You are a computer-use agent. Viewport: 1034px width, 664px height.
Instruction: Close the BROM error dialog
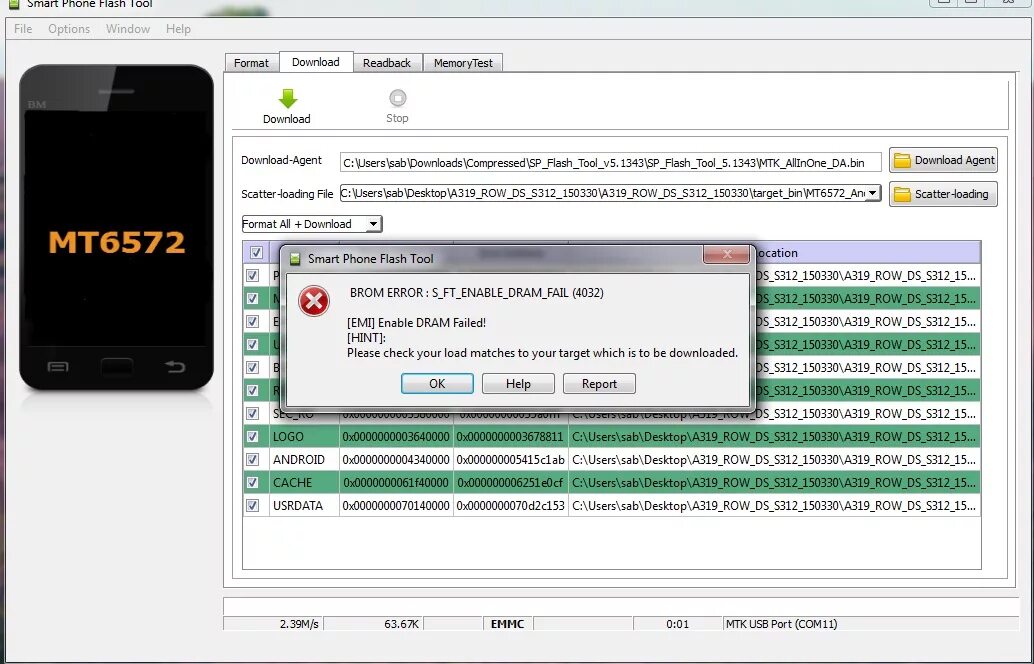726,254
